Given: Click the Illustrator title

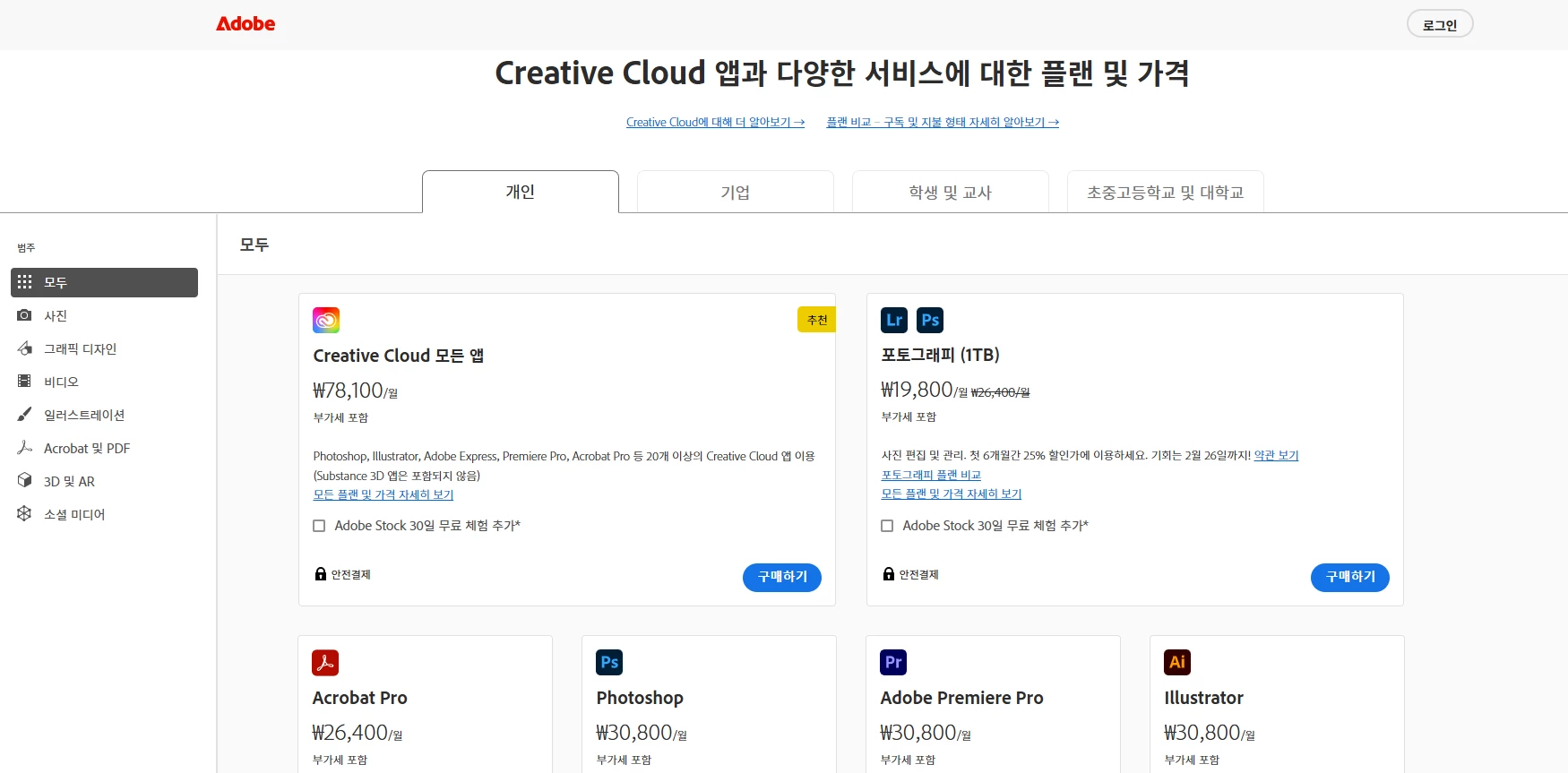Looking at the screenshot, I should (x=1203, y=698).
